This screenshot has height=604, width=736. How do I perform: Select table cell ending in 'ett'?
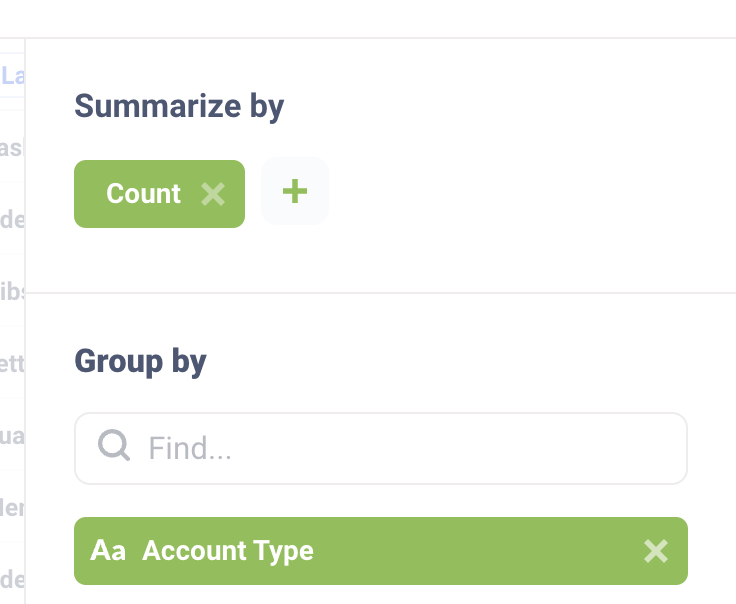point(13,364)
